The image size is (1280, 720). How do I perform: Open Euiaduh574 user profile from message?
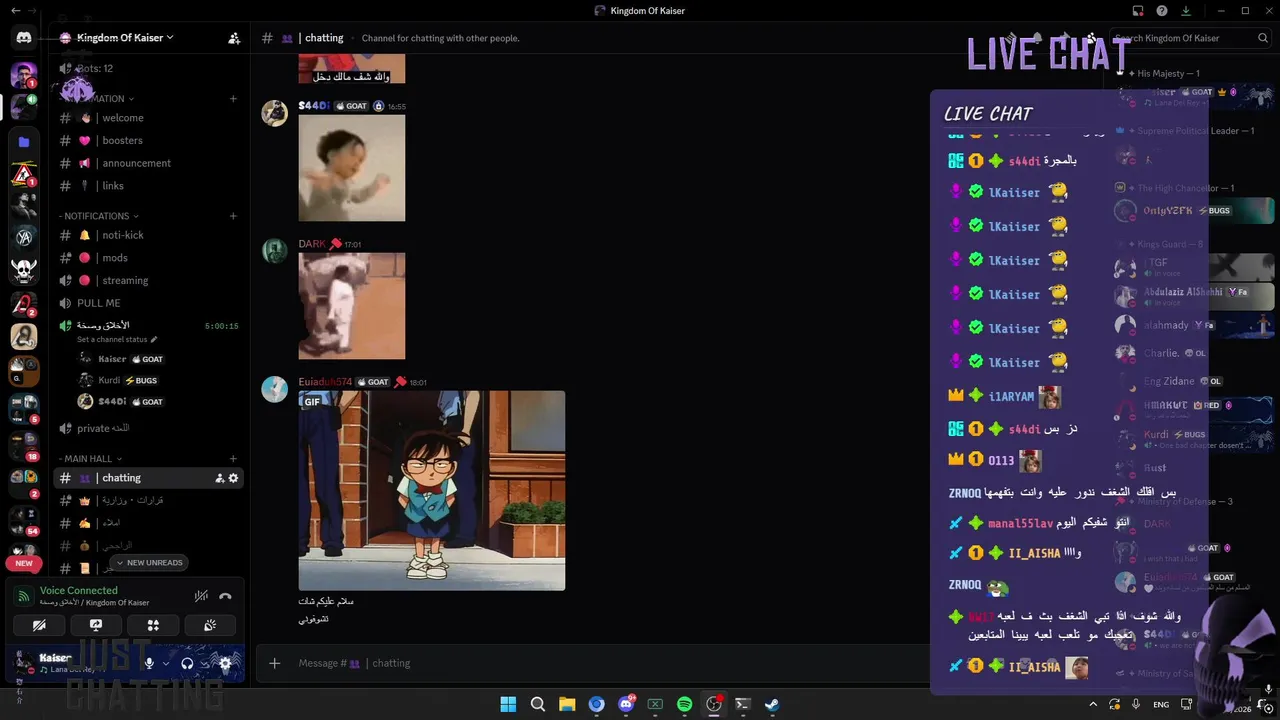pyautogui.click(x=325, y=382)
